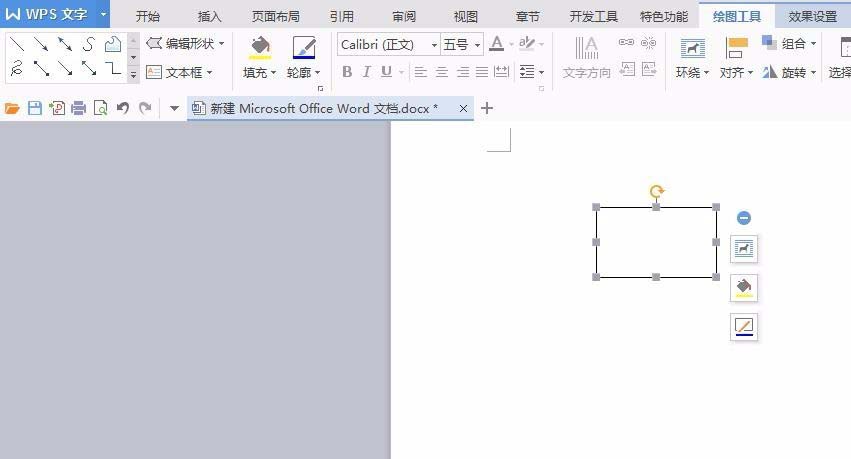Viewport: 851px width, 459px height.
Task: Switch to the 开发工具 tab
Action: coord(593,16)
